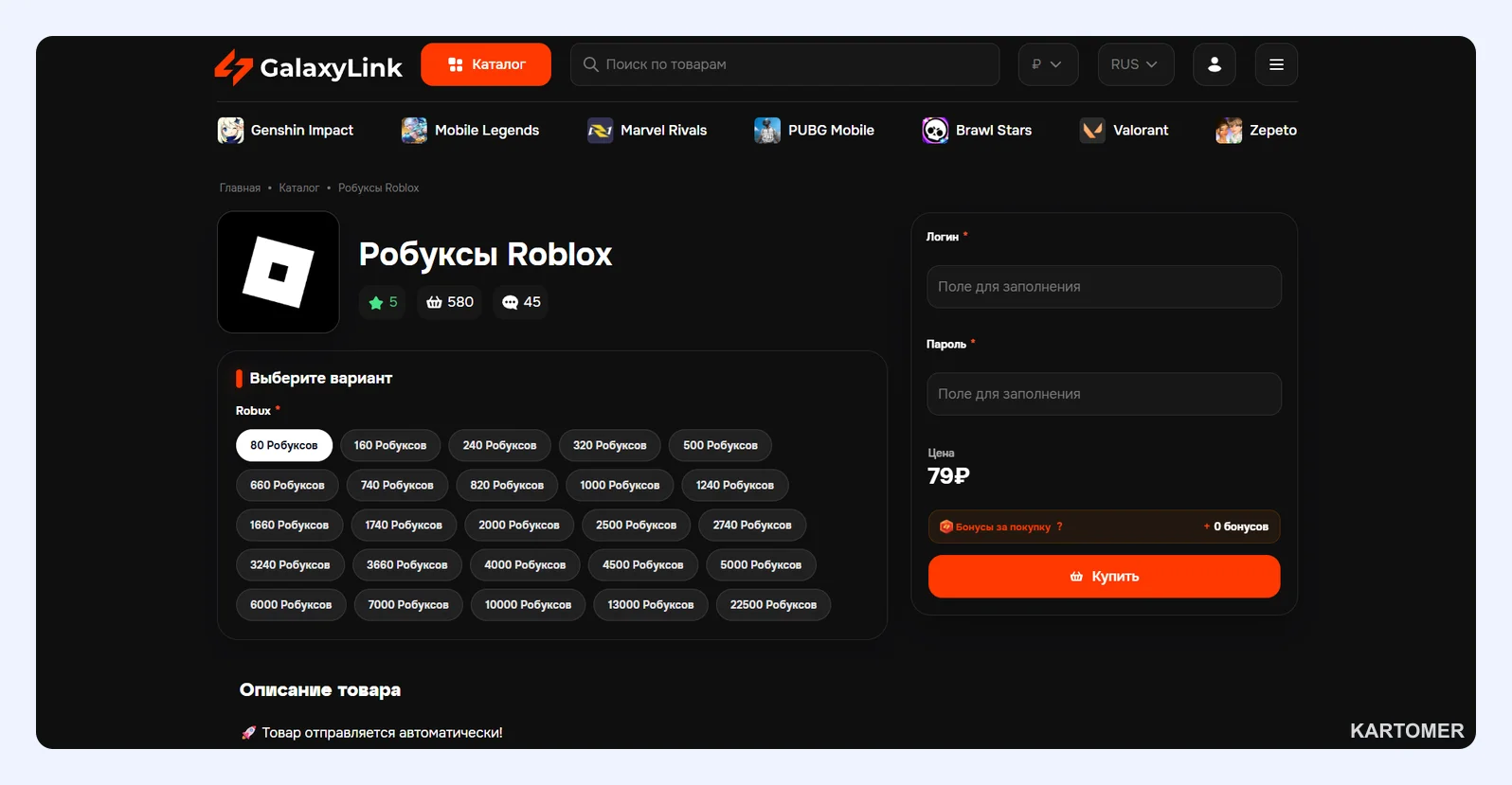Open the user account profile icon
Screen dimensions: 1512x785
coord(1214,64)
